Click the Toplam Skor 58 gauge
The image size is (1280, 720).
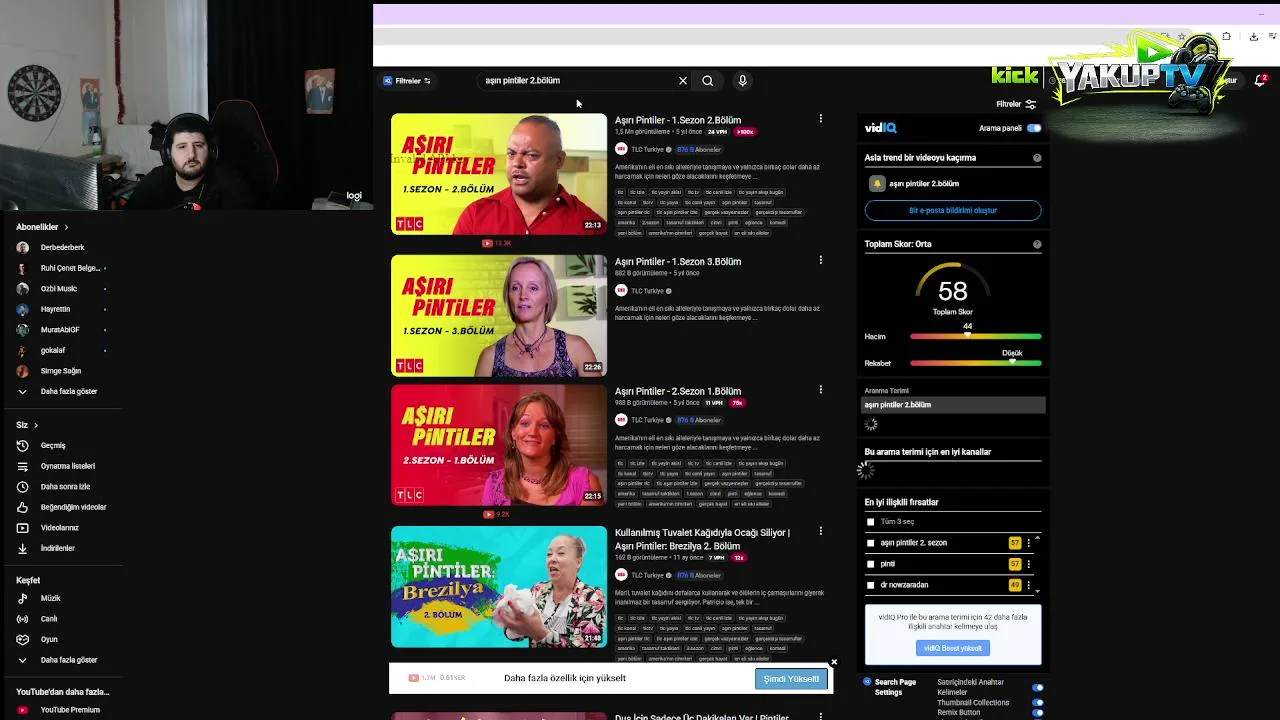953,290
